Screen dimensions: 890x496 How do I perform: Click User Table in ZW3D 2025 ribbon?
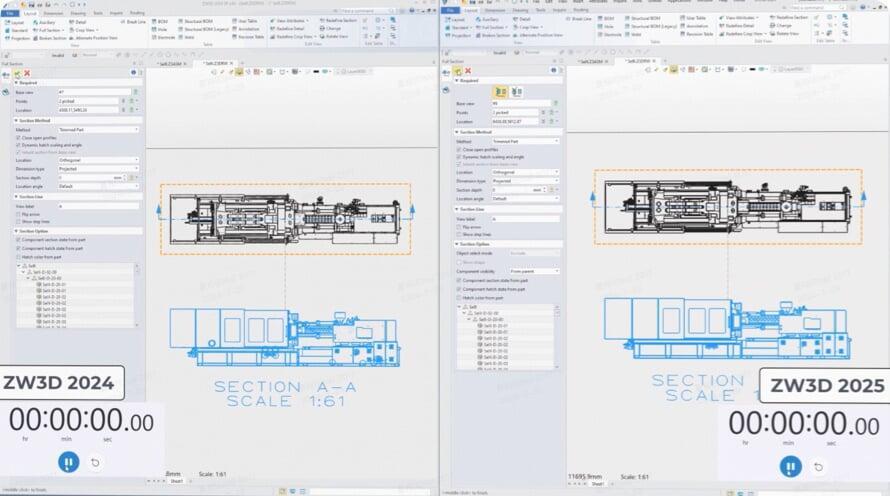point(692,18)
